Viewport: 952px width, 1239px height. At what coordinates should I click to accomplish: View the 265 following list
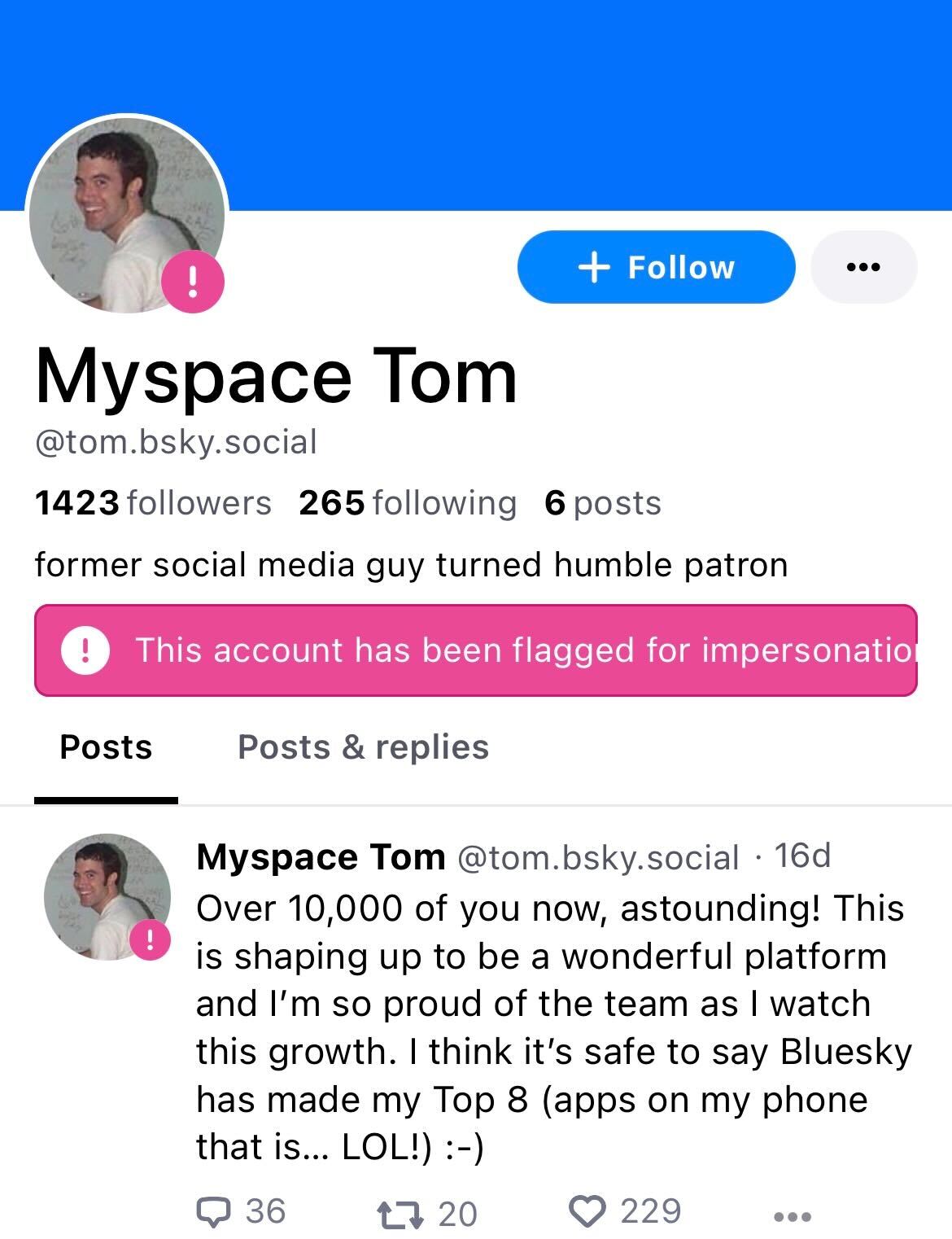(x=407, y=503)
